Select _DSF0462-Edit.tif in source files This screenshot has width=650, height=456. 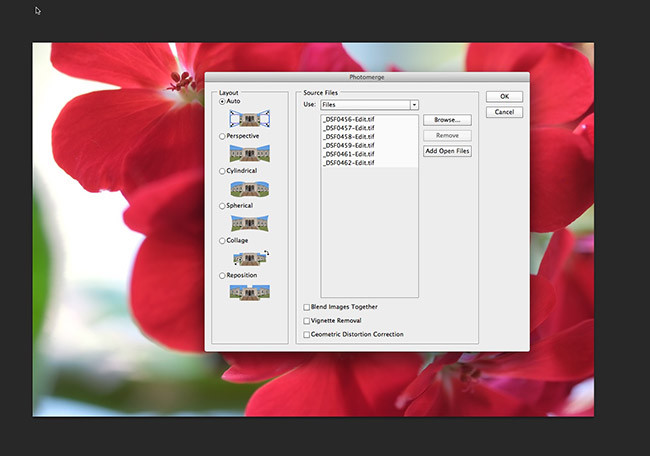click(348, 162)
